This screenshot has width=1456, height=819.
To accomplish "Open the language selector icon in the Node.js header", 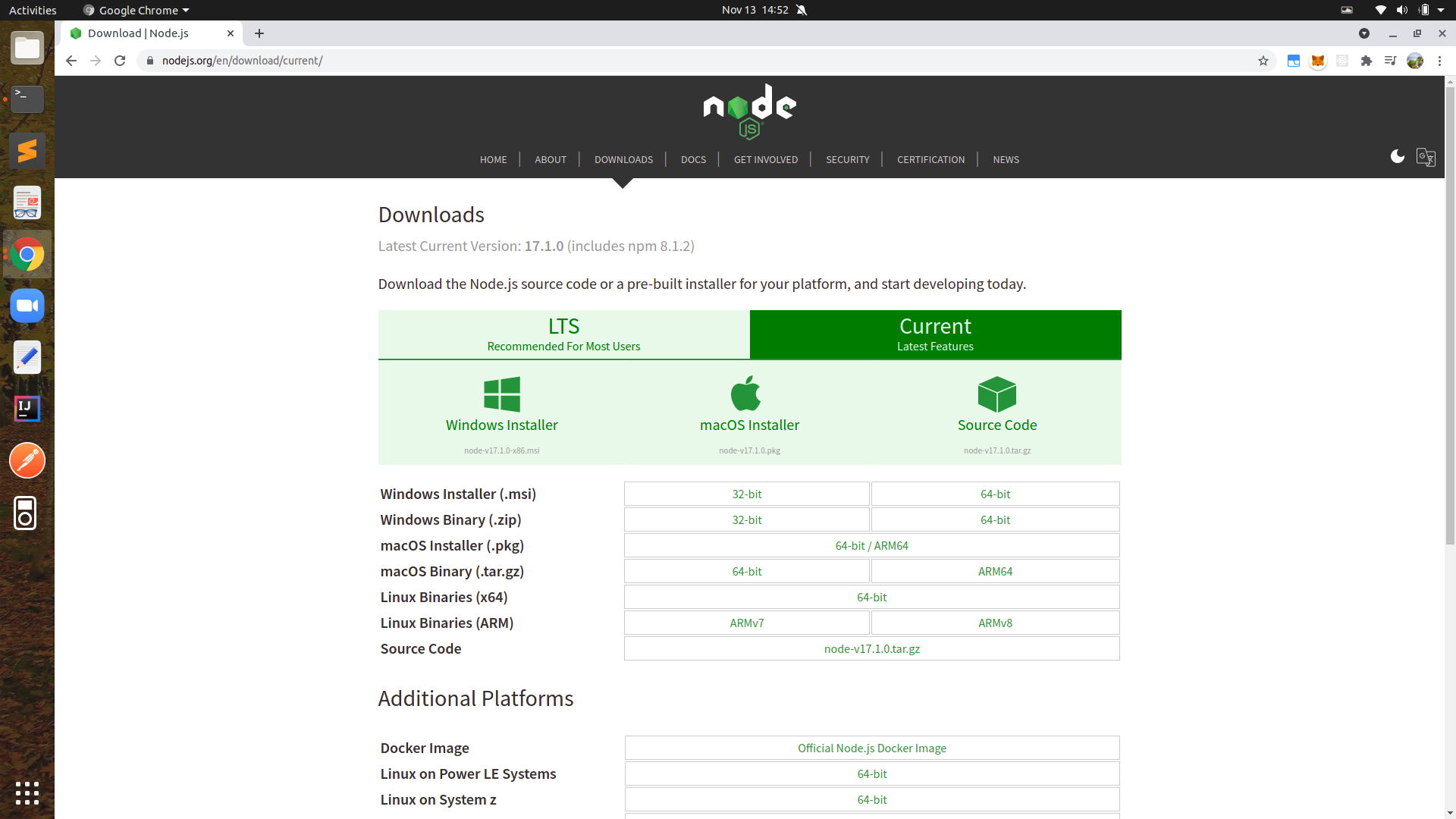I will click(x=1426, y=157).
